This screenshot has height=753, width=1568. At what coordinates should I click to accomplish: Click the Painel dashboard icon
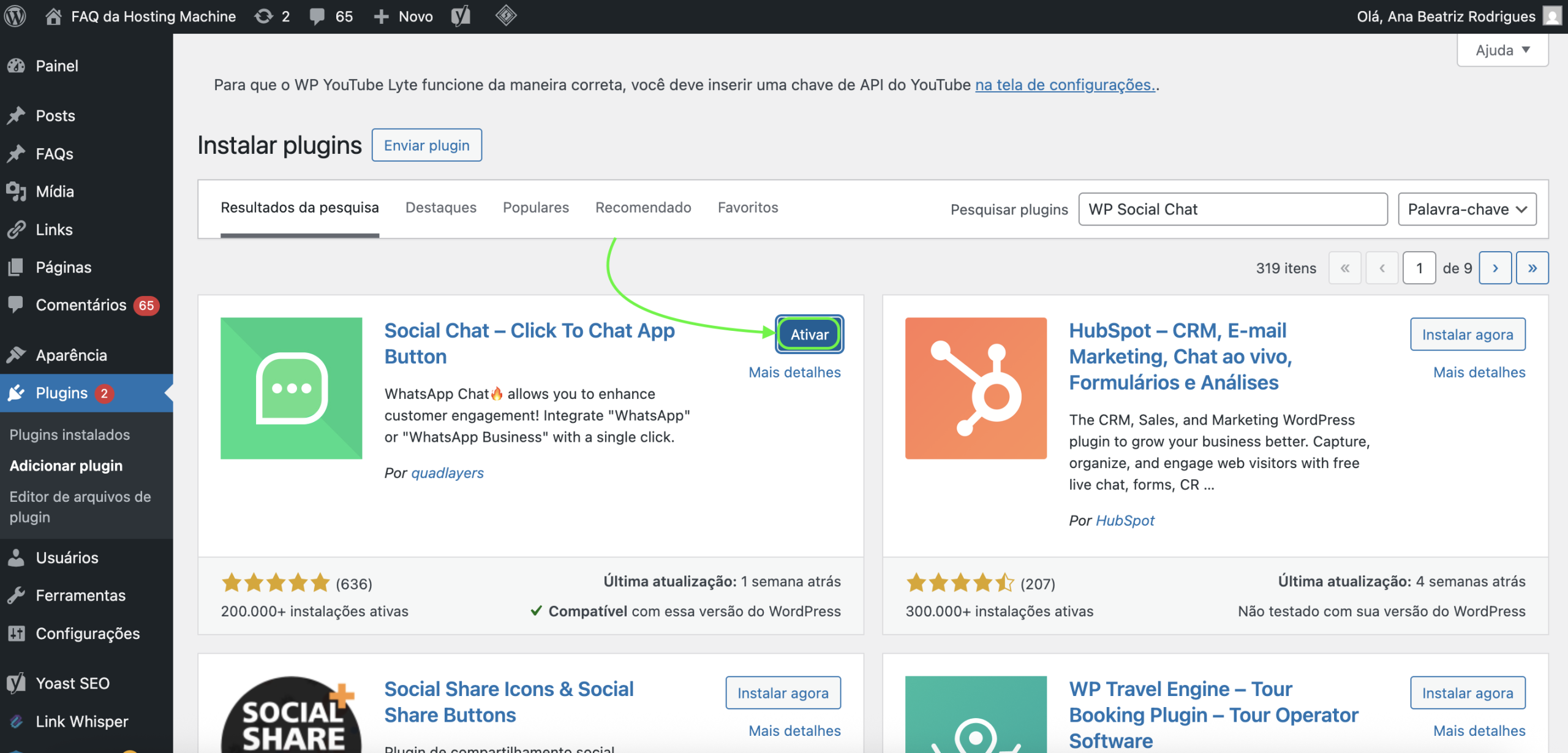click(17, 66)
